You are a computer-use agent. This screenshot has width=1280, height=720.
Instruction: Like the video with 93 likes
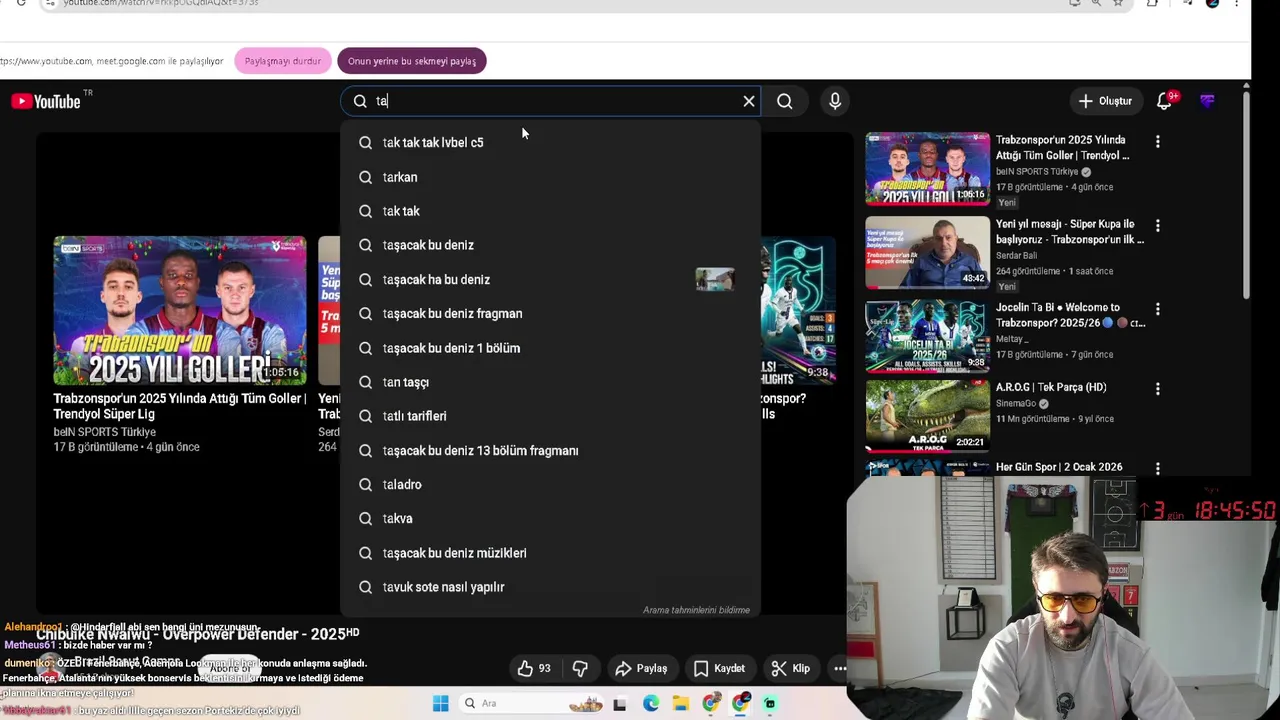pyautogui.click(x=534, y=668)
